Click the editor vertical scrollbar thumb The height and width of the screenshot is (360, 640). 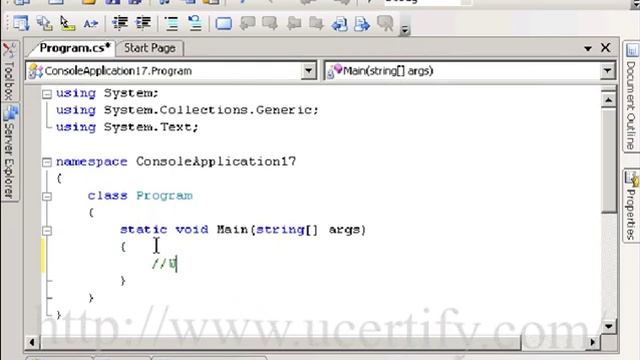[x=609, y=161]
